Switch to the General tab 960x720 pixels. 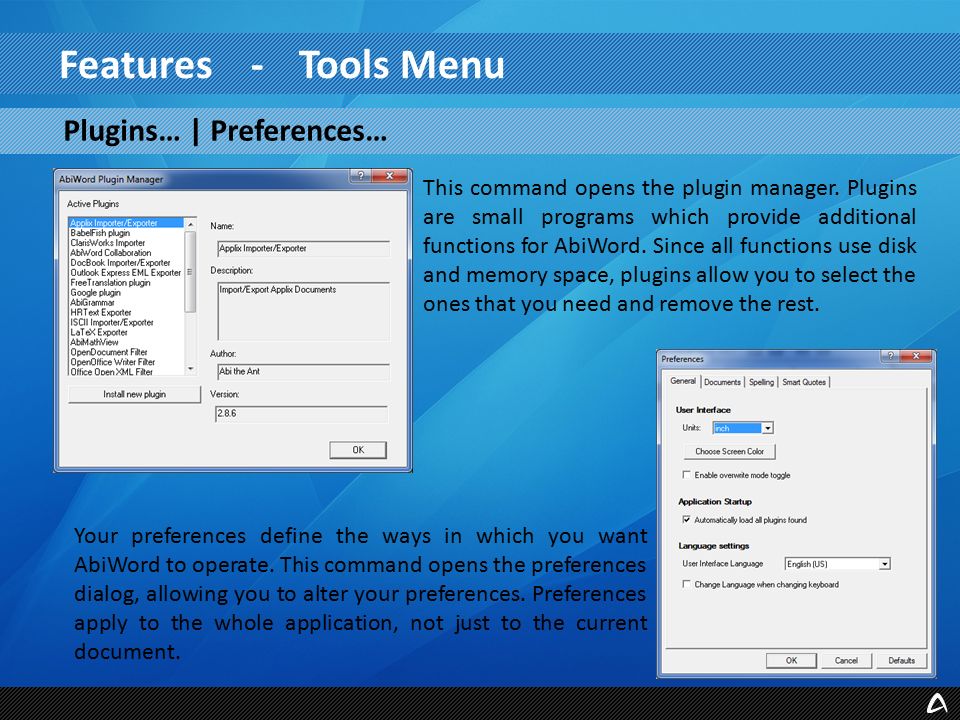click(683, 381)
